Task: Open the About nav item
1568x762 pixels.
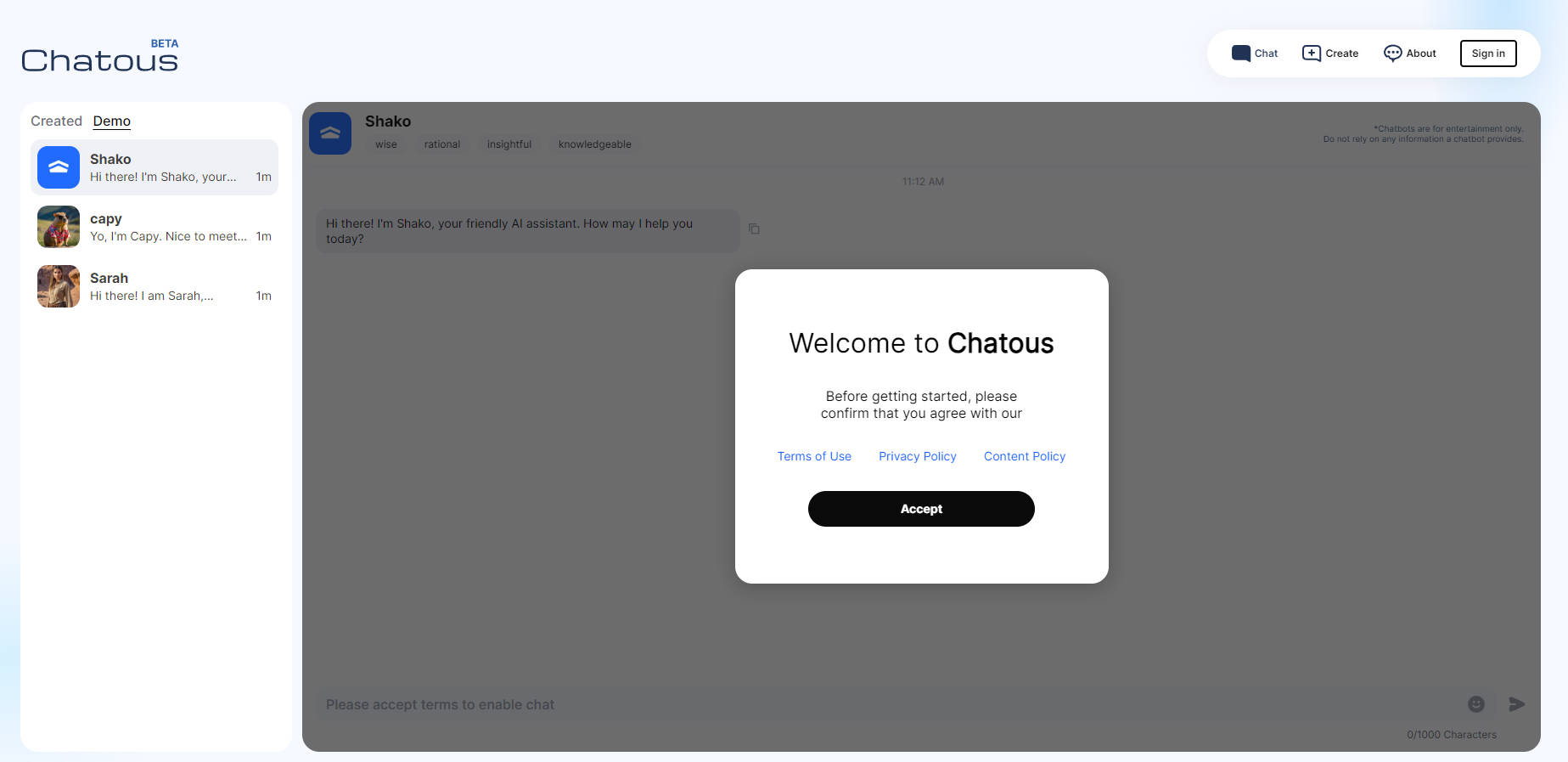Action: (x=1410, y=54)
